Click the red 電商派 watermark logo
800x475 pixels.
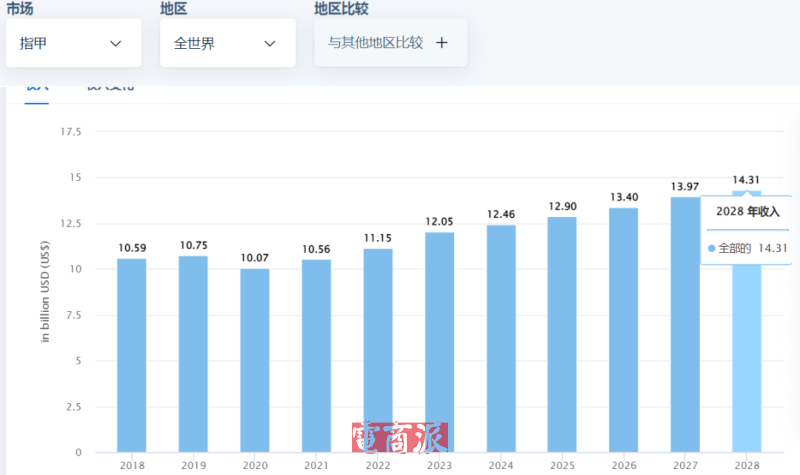399,437
